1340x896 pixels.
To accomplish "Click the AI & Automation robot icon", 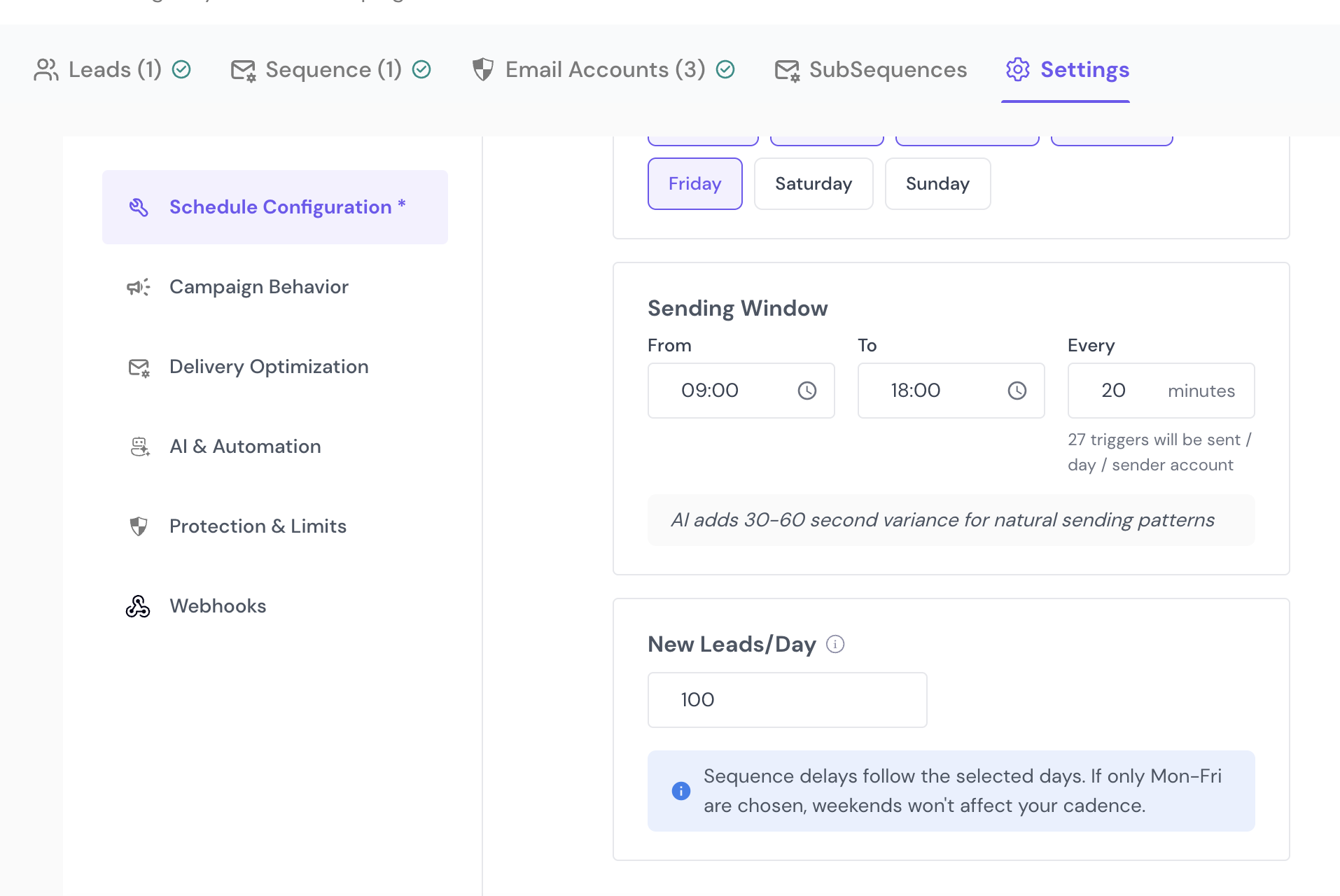I will [x=140, y=447].
